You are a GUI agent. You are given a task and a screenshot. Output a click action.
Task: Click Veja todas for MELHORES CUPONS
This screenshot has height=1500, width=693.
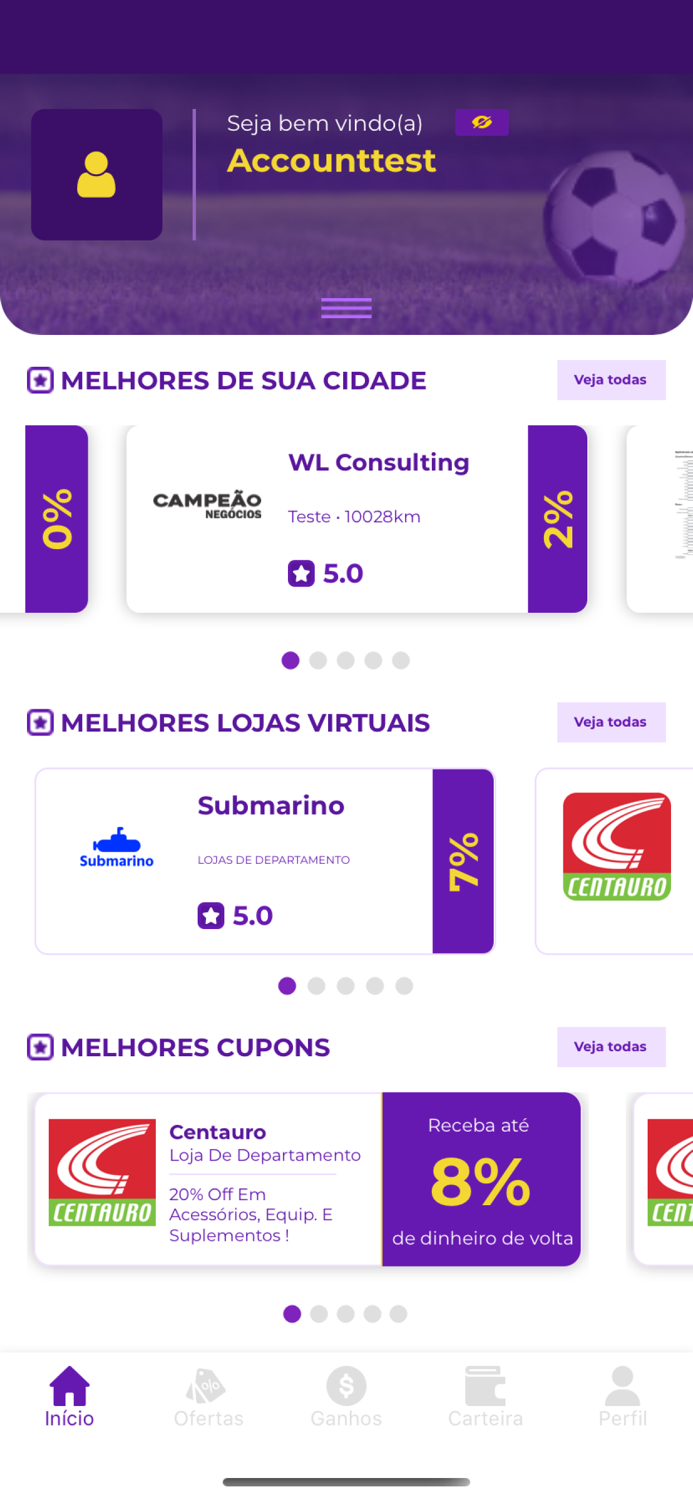click(611, 1046)
